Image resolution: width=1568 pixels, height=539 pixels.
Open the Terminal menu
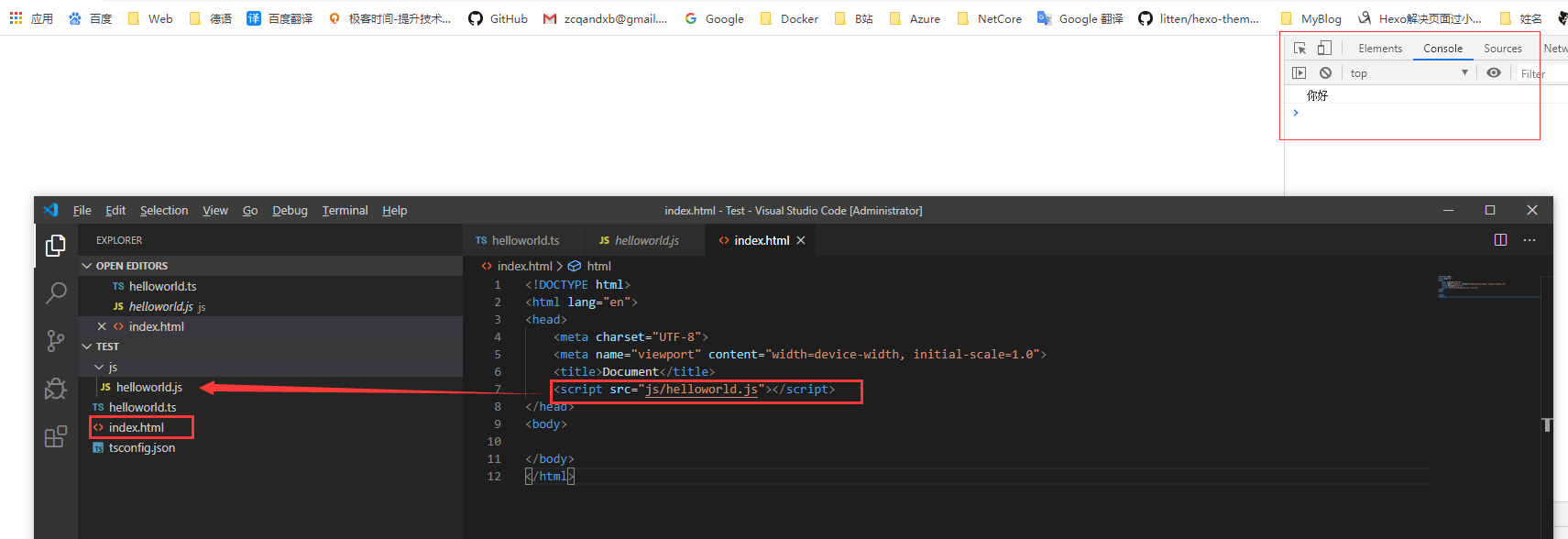pyautogui.click(x=345, y=211)
